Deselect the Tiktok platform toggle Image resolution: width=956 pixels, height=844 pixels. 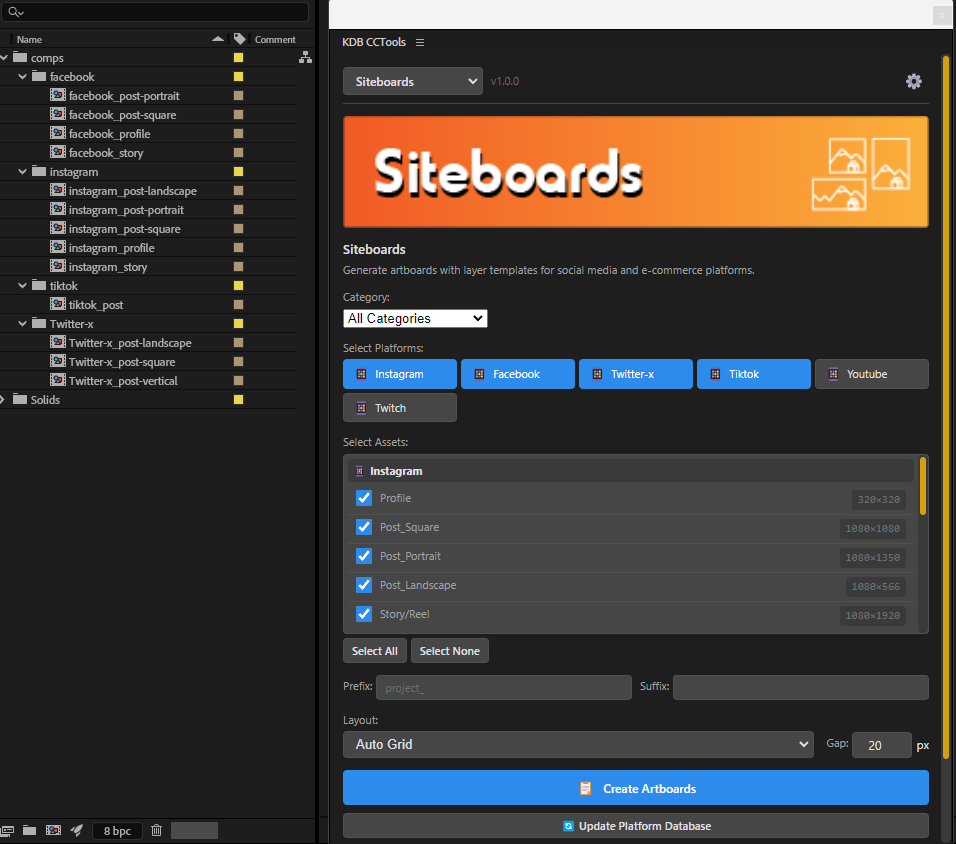tap(754, 374)
